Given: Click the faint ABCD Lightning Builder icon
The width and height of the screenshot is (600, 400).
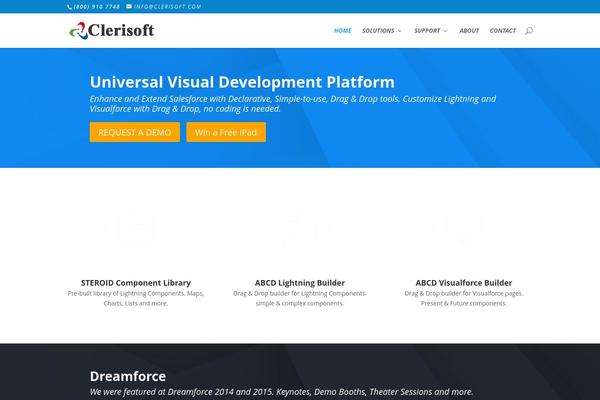Looking at the screenshot, I should 300,229.
